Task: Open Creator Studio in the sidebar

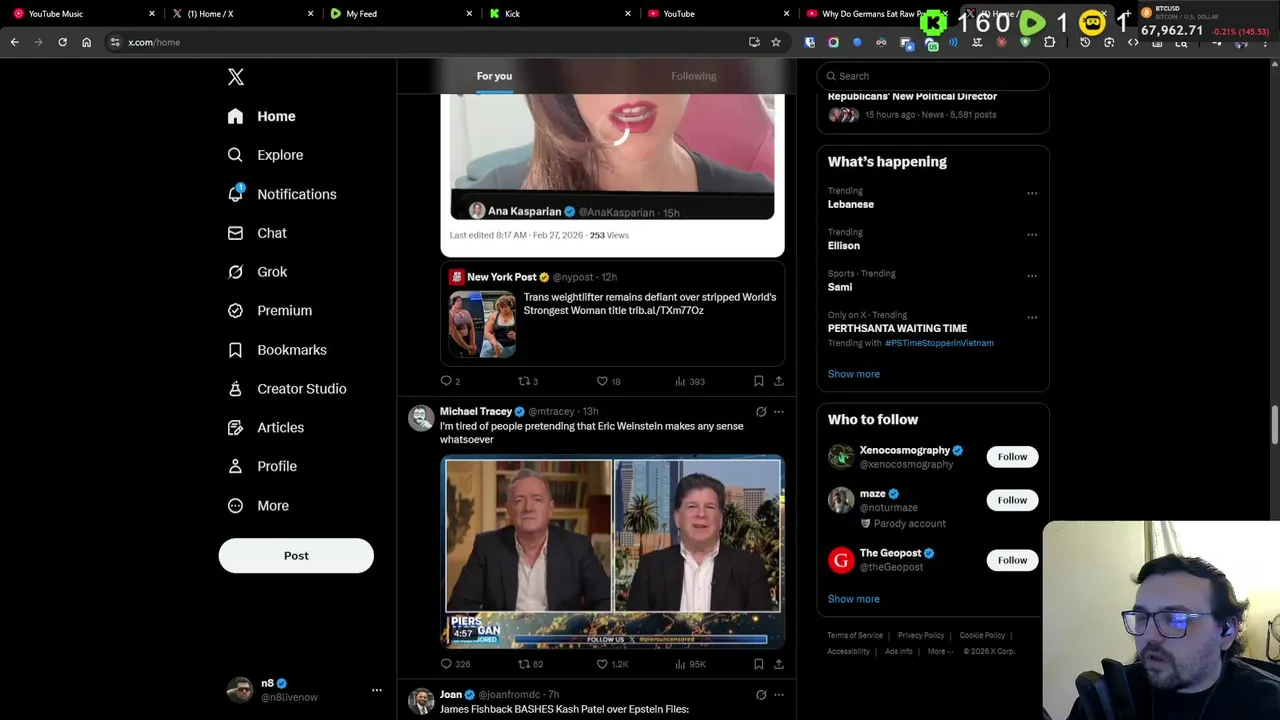Action: point(287,389)
